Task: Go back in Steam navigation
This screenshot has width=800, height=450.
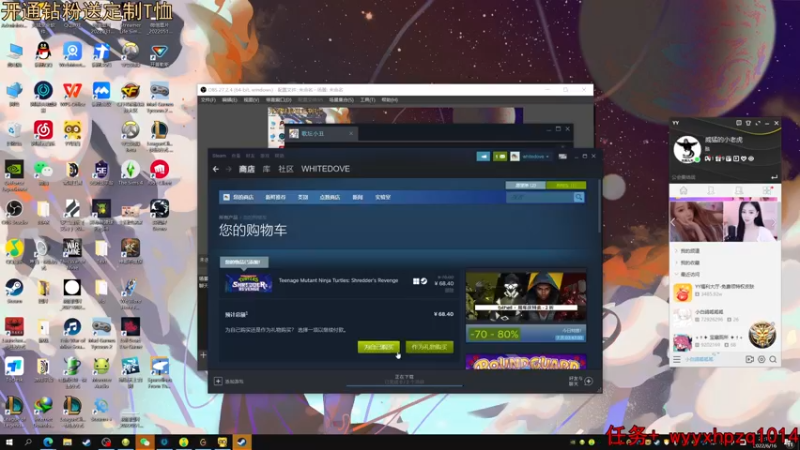Action: (x=216, y=169)
